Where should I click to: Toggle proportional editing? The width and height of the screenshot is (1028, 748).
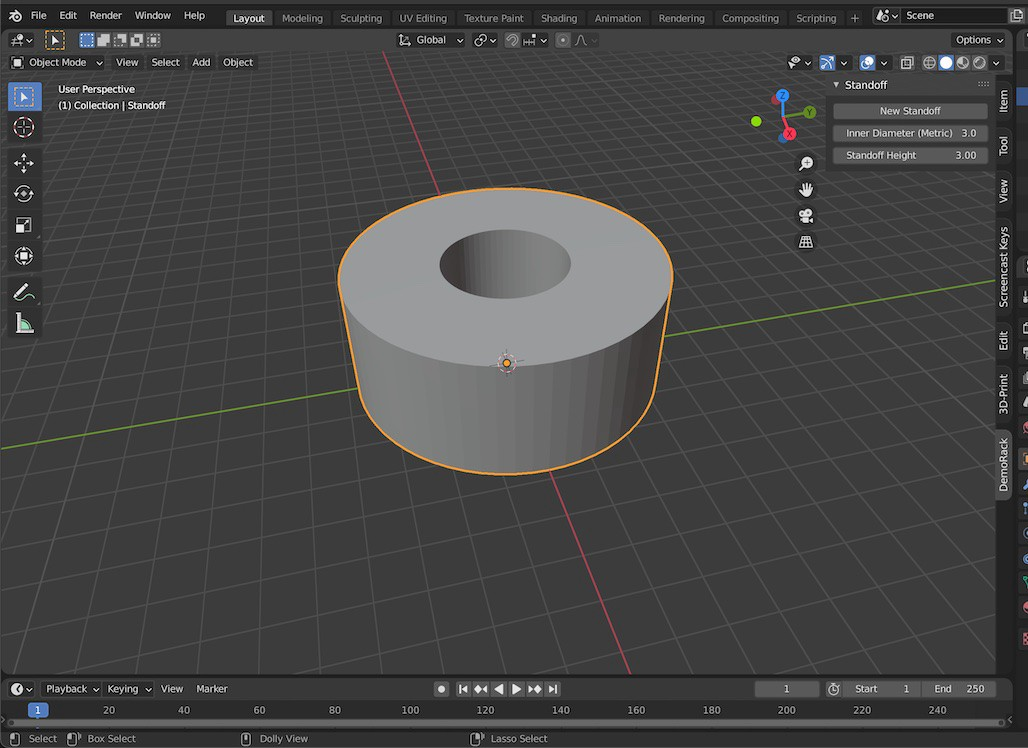point(563,40)
